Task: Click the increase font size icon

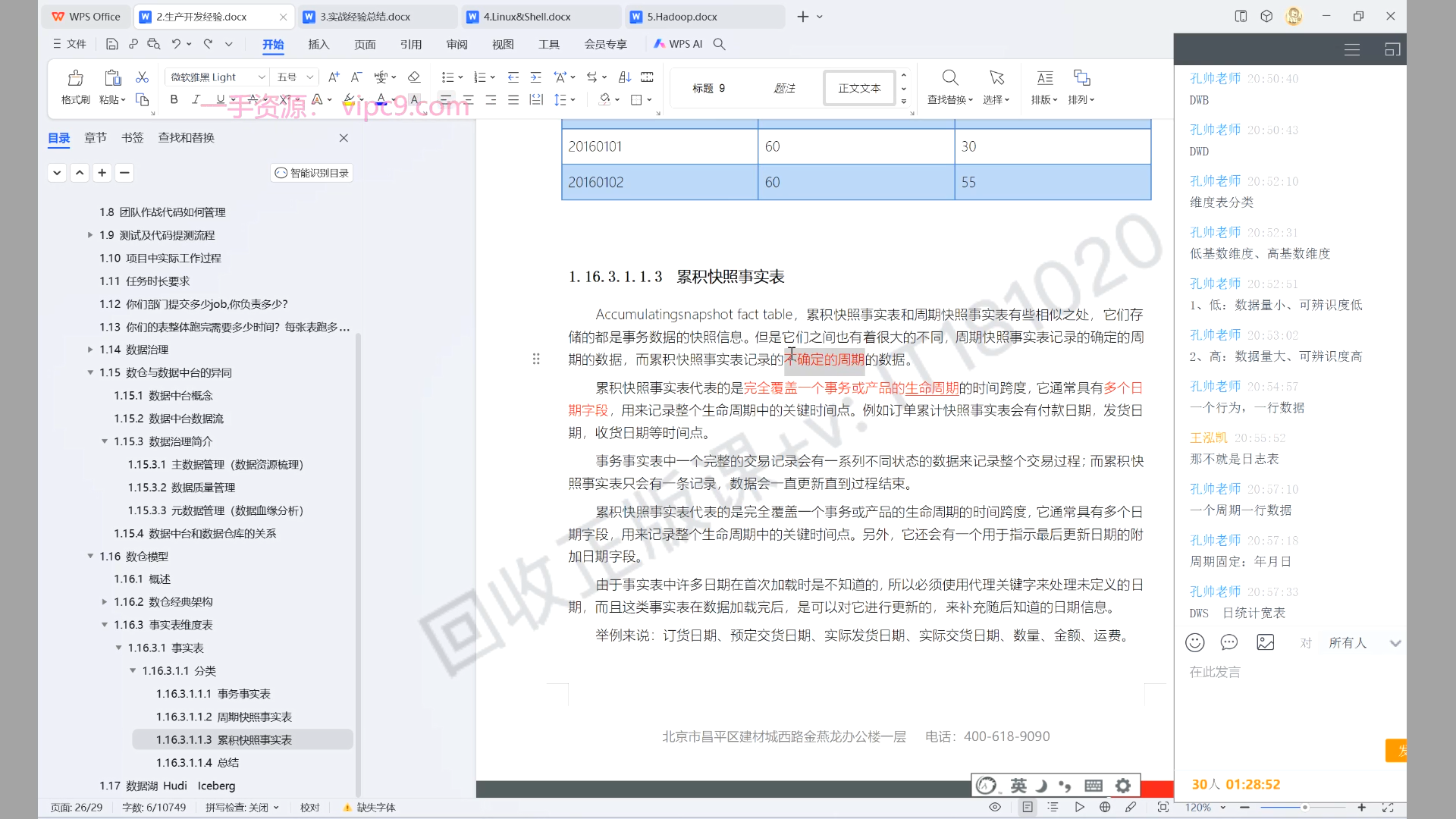Action: click(334, 77)
